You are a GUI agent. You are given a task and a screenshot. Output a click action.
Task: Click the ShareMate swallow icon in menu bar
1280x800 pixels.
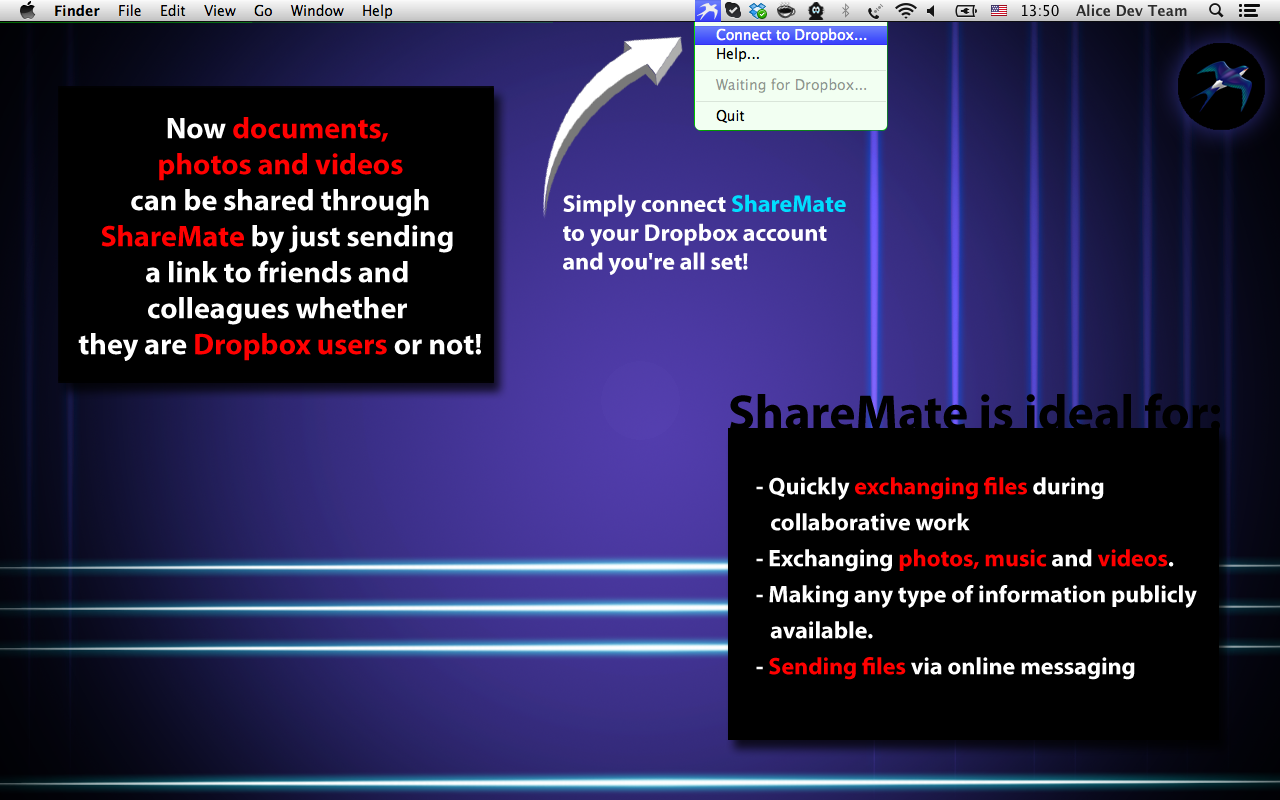point(708,11)
